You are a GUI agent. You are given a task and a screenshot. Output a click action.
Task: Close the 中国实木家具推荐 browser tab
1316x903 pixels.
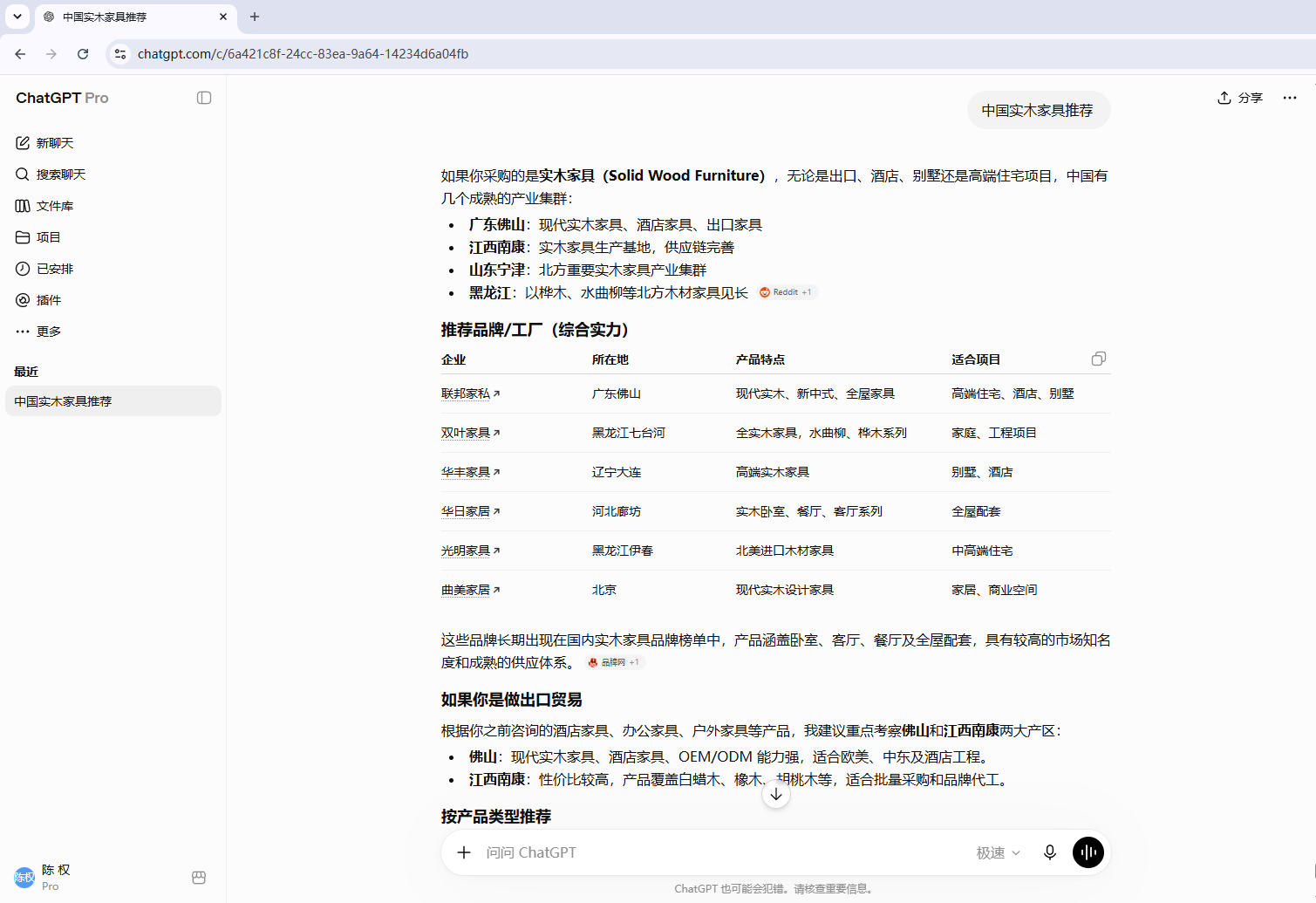click(x=223, y=17)
